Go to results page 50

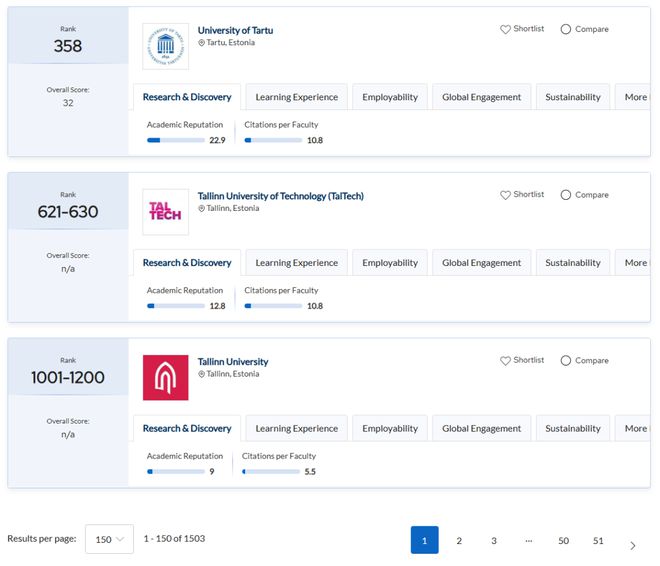[563, 540]
